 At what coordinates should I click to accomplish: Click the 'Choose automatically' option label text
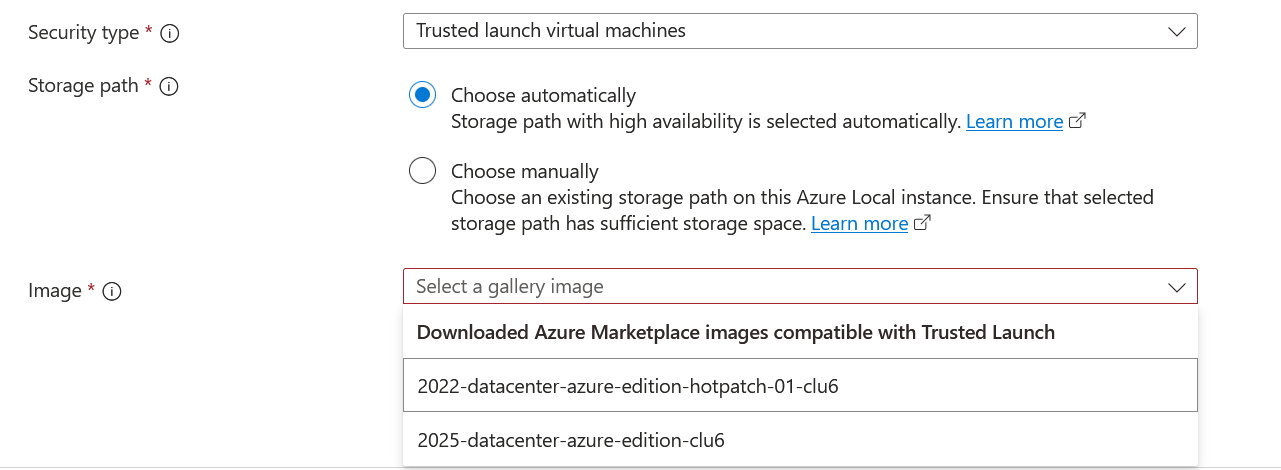click(543, 96)
